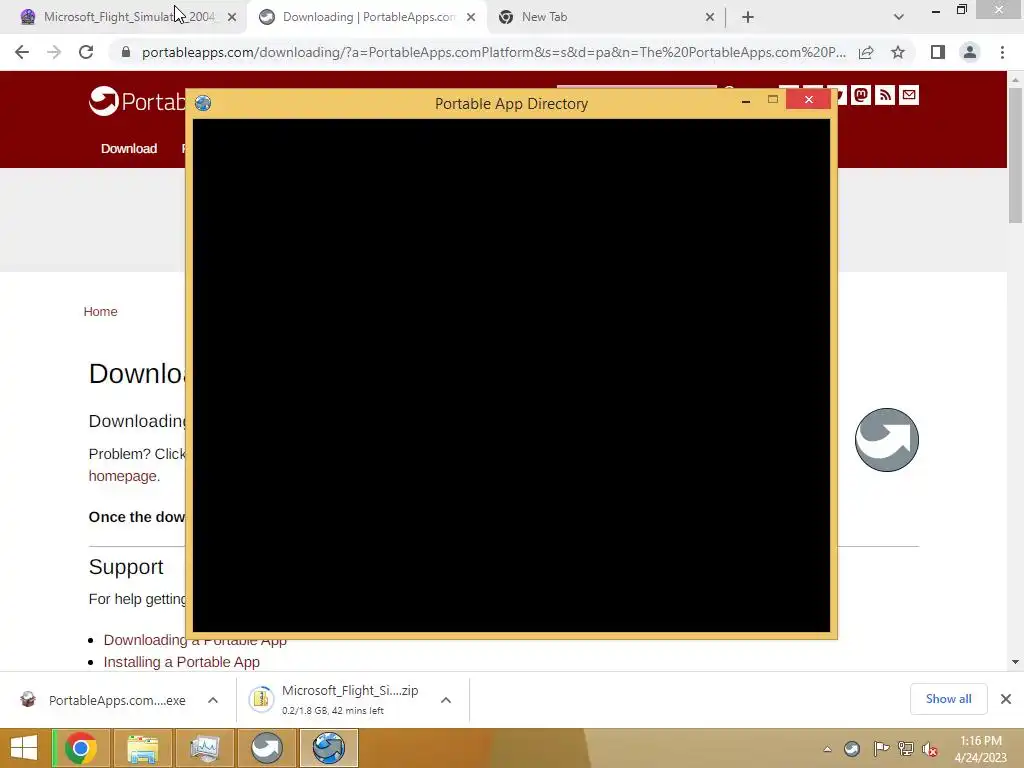Viewport: 1024px width, 768px height.
Task: Click PortableApps tray icon
Action: pyautogui.click(x=852, y=749)
